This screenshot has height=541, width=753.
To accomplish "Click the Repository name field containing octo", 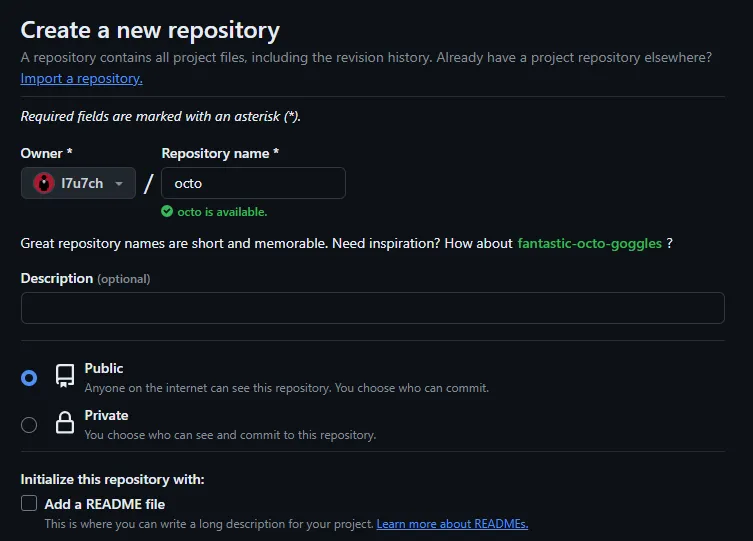I will coord(253,183).
